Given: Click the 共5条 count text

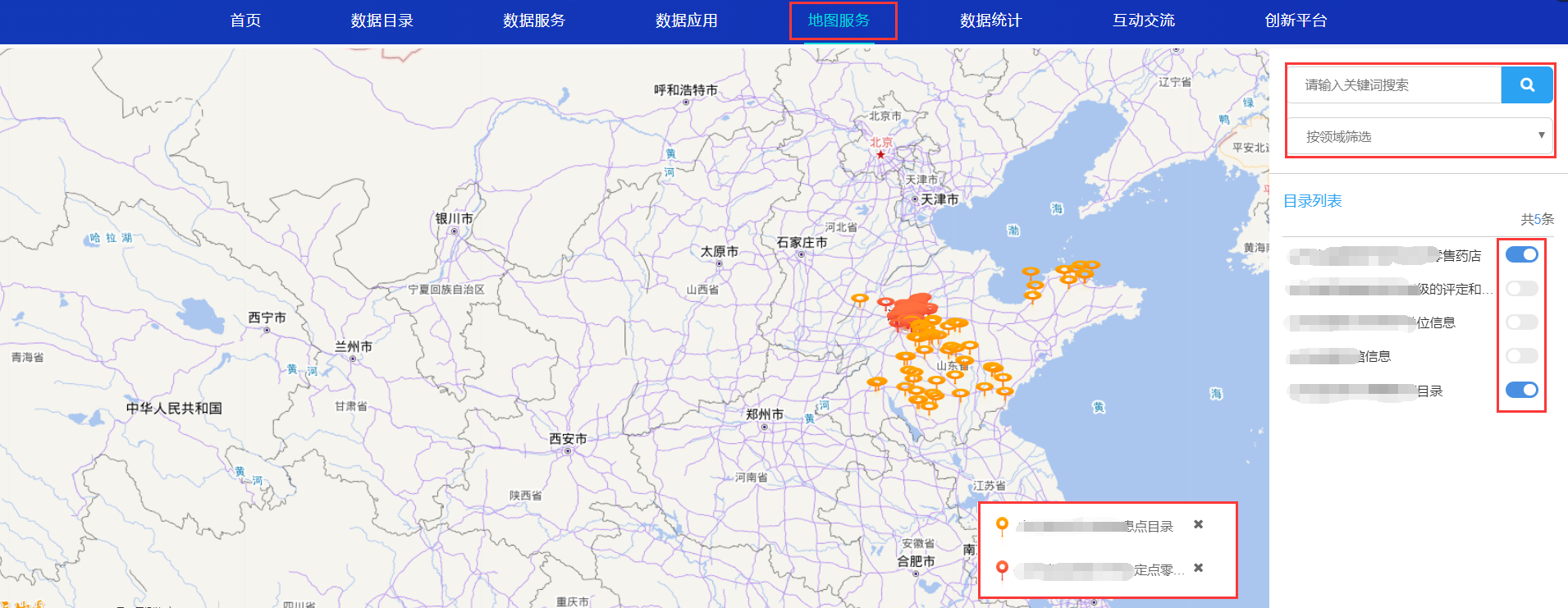Looking at the screenshot, I should tap(1538, 219).
